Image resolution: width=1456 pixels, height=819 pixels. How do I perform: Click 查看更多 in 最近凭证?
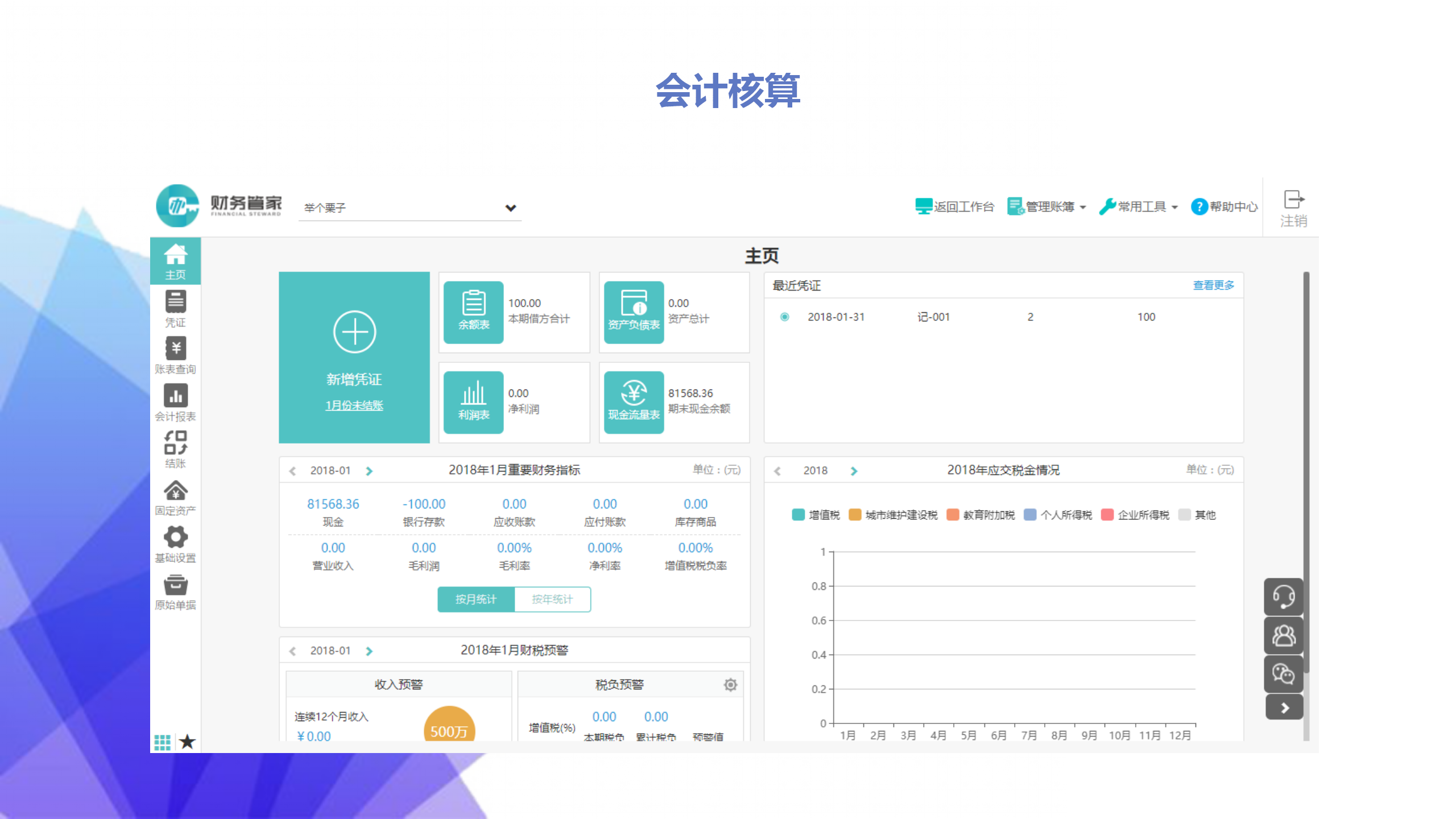[1213, 286]
